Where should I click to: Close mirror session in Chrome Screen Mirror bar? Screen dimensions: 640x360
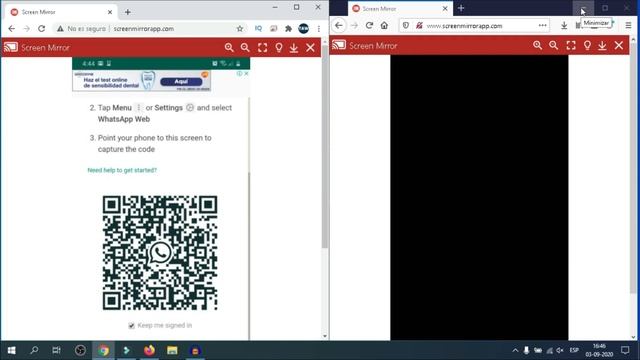311,48
